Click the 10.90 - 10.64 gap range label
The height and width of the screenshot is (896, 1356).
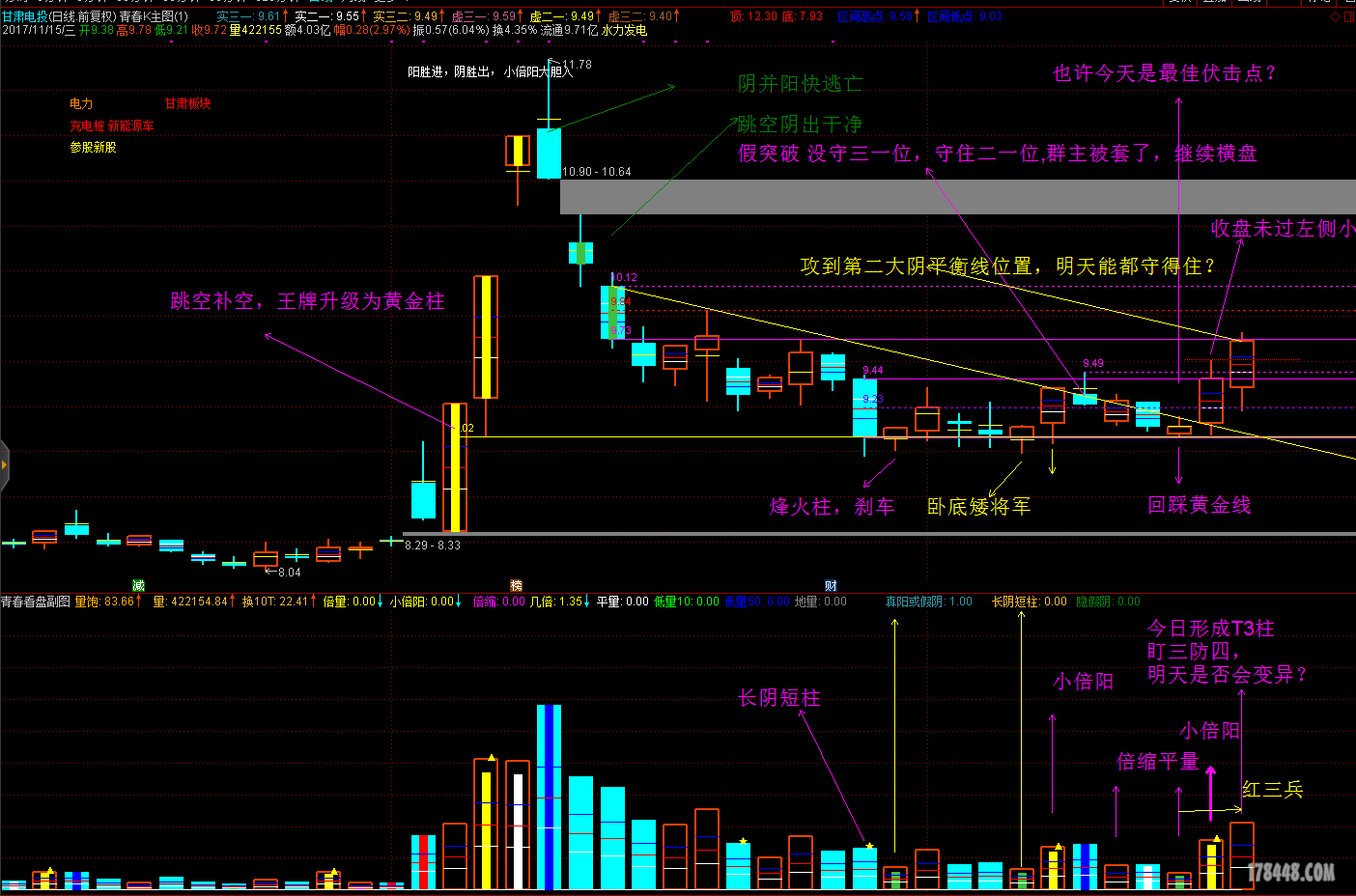coord(597,172)
